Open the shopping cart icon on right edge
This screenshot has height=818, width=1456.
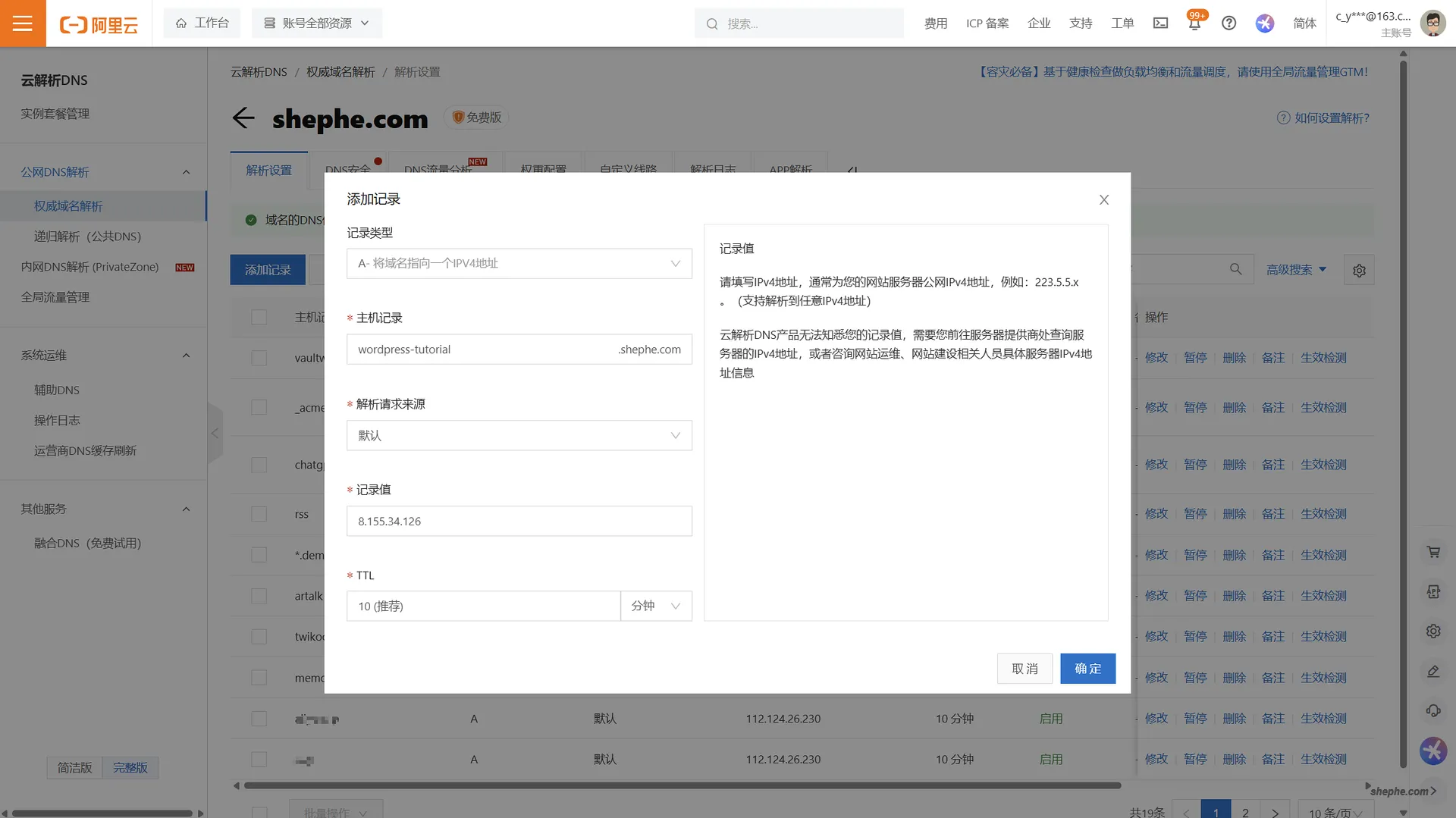tap(1433, 552)
